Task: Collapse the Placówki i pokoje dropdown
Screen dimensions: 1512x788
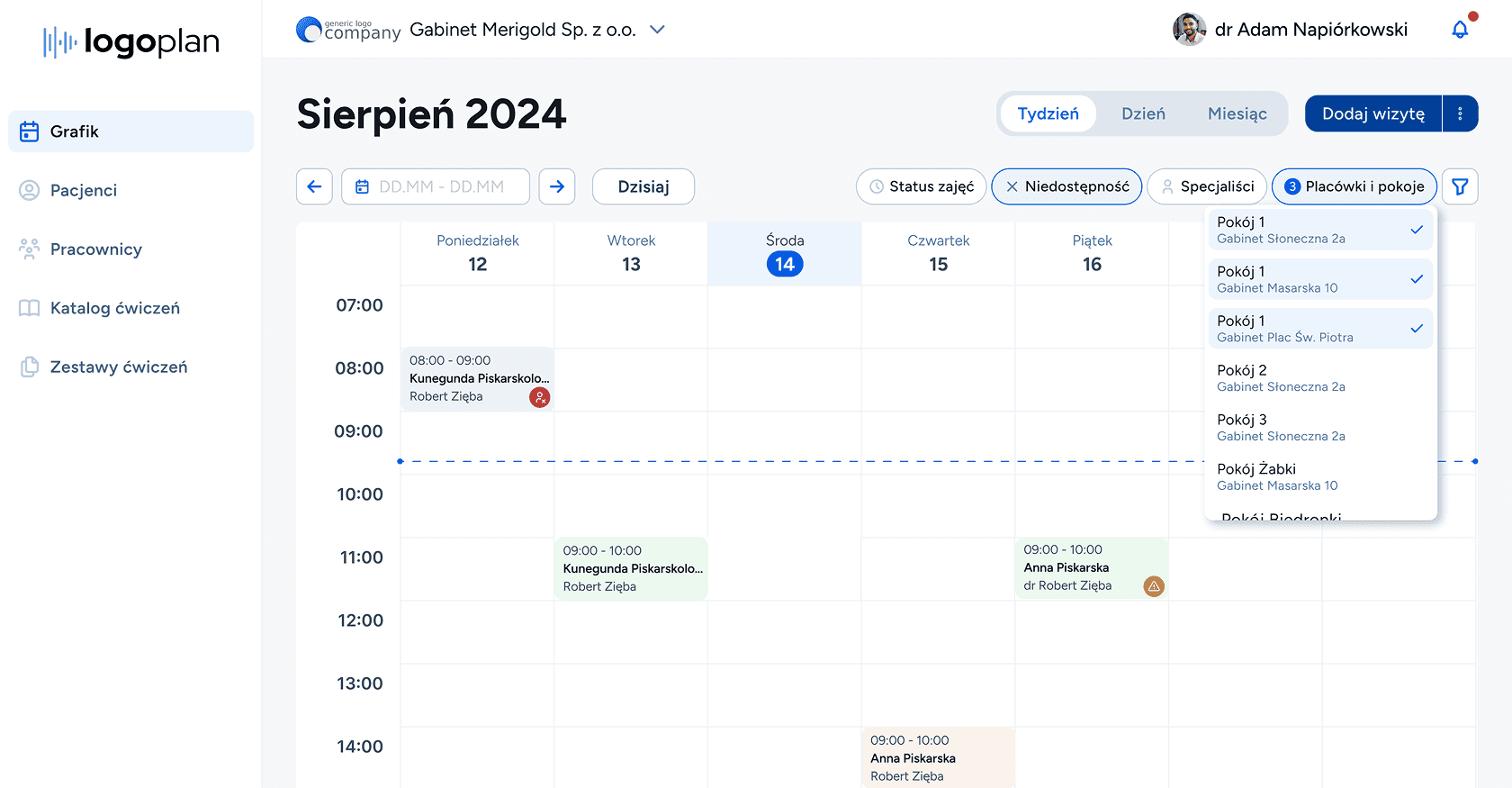Action: [1354, 186]
